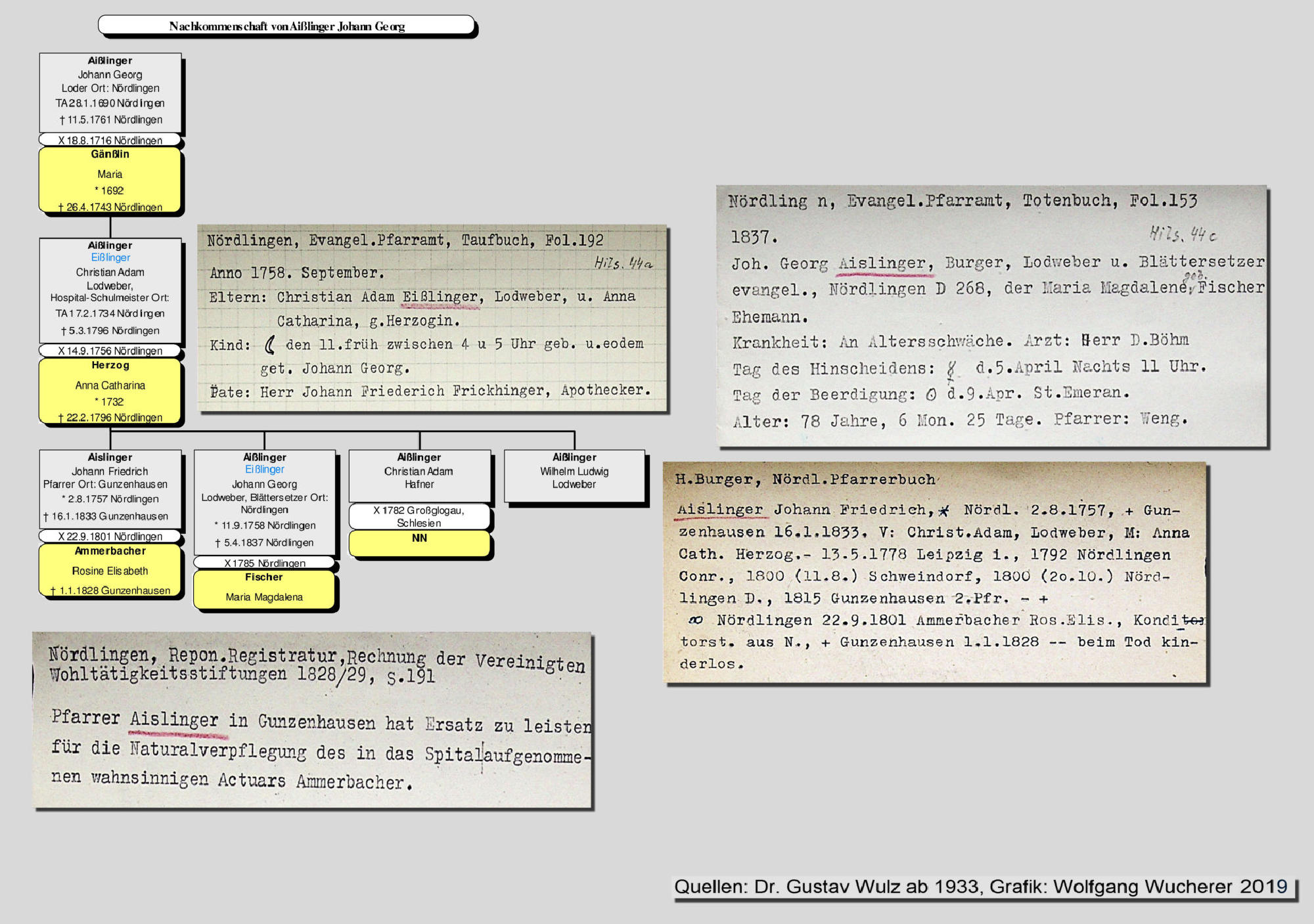Select Aißlinger Johann Georg Loder box
The width and height of the screenshot is (1314, 924).
click(x=110, y=92)
